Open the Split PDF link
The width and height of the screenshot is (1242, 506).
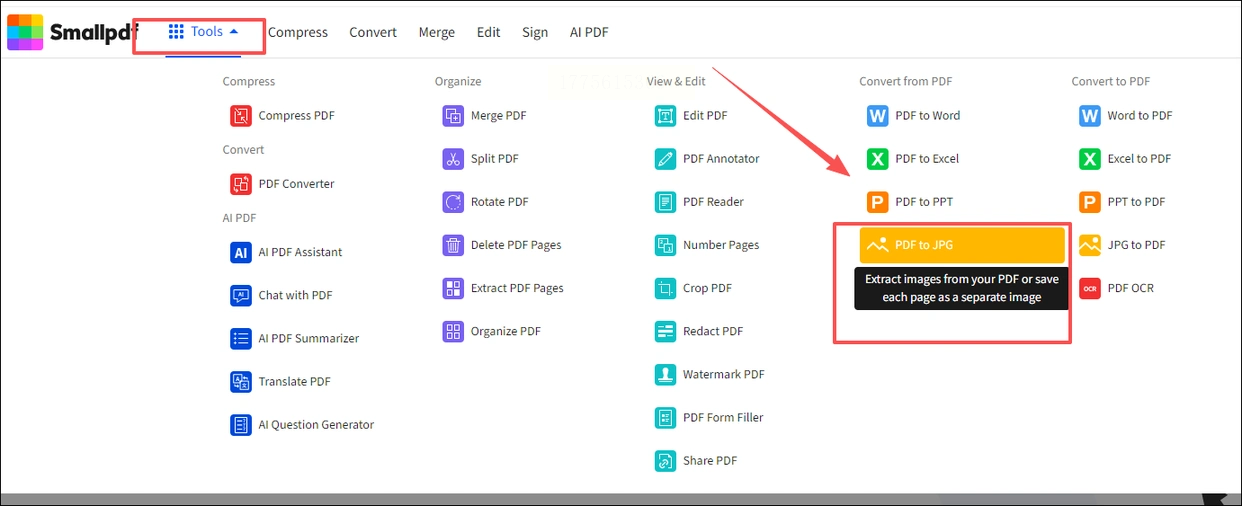495,159
